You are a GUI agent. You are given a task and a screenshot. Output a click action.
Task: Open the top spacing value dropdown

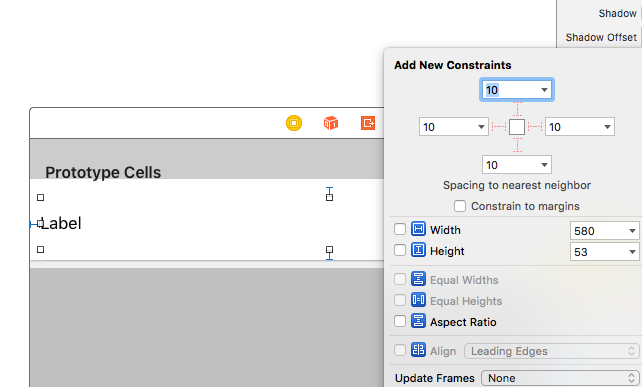point(544,90)
